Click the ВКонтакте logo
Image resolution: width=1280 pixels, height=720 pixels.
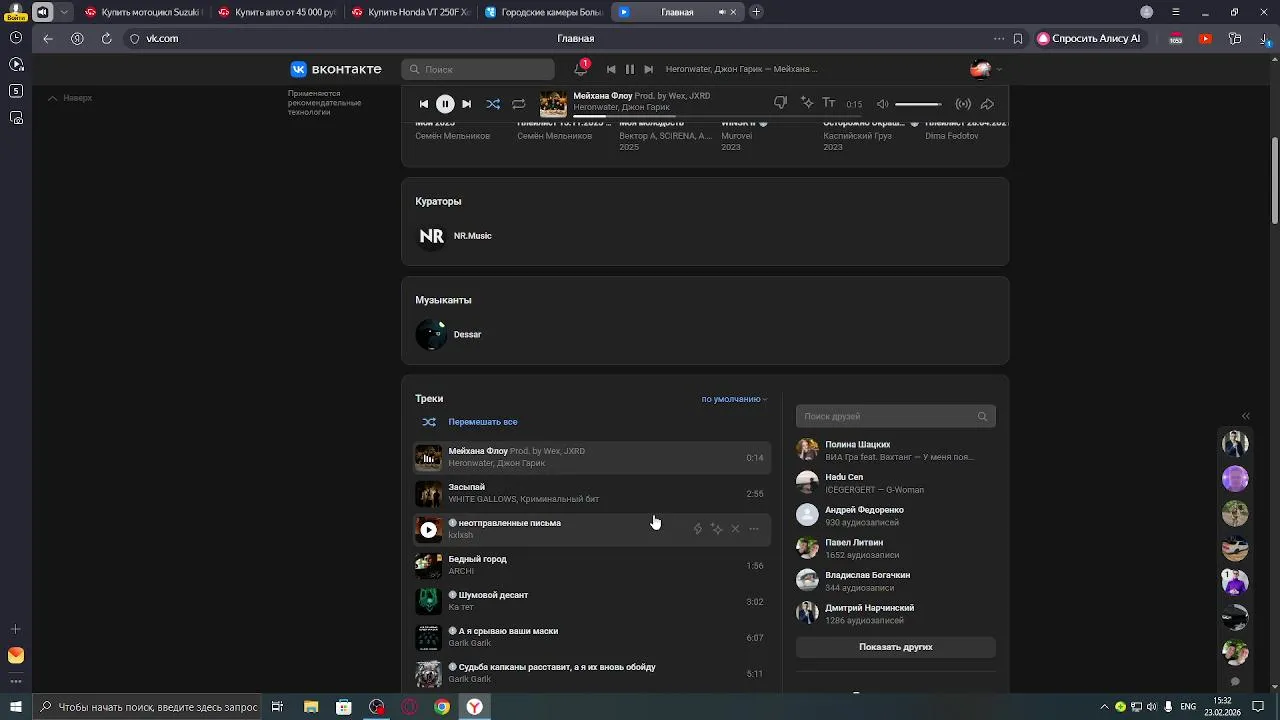[x=336, y=69]
